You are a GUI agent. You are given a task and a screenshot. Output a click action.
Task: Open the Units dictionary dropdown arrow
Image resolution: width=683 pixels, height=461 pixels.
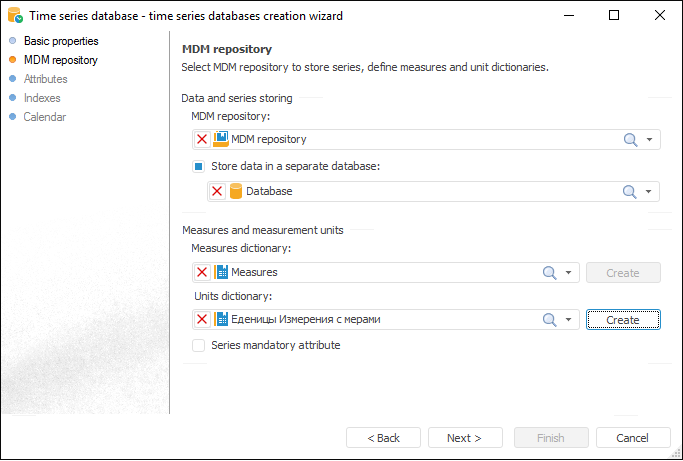pos(569,320)
